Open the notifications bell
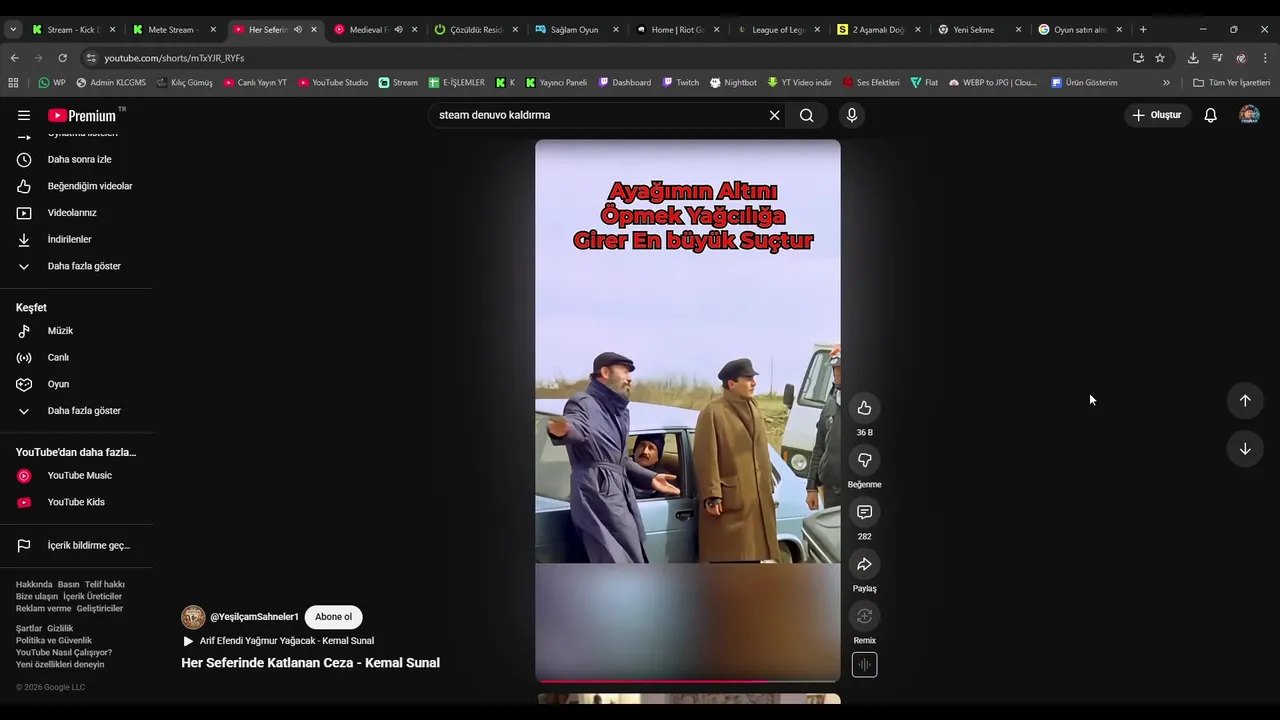Image resolution: width=1280 pixels, height=720 pixels. click(1210, 115)
